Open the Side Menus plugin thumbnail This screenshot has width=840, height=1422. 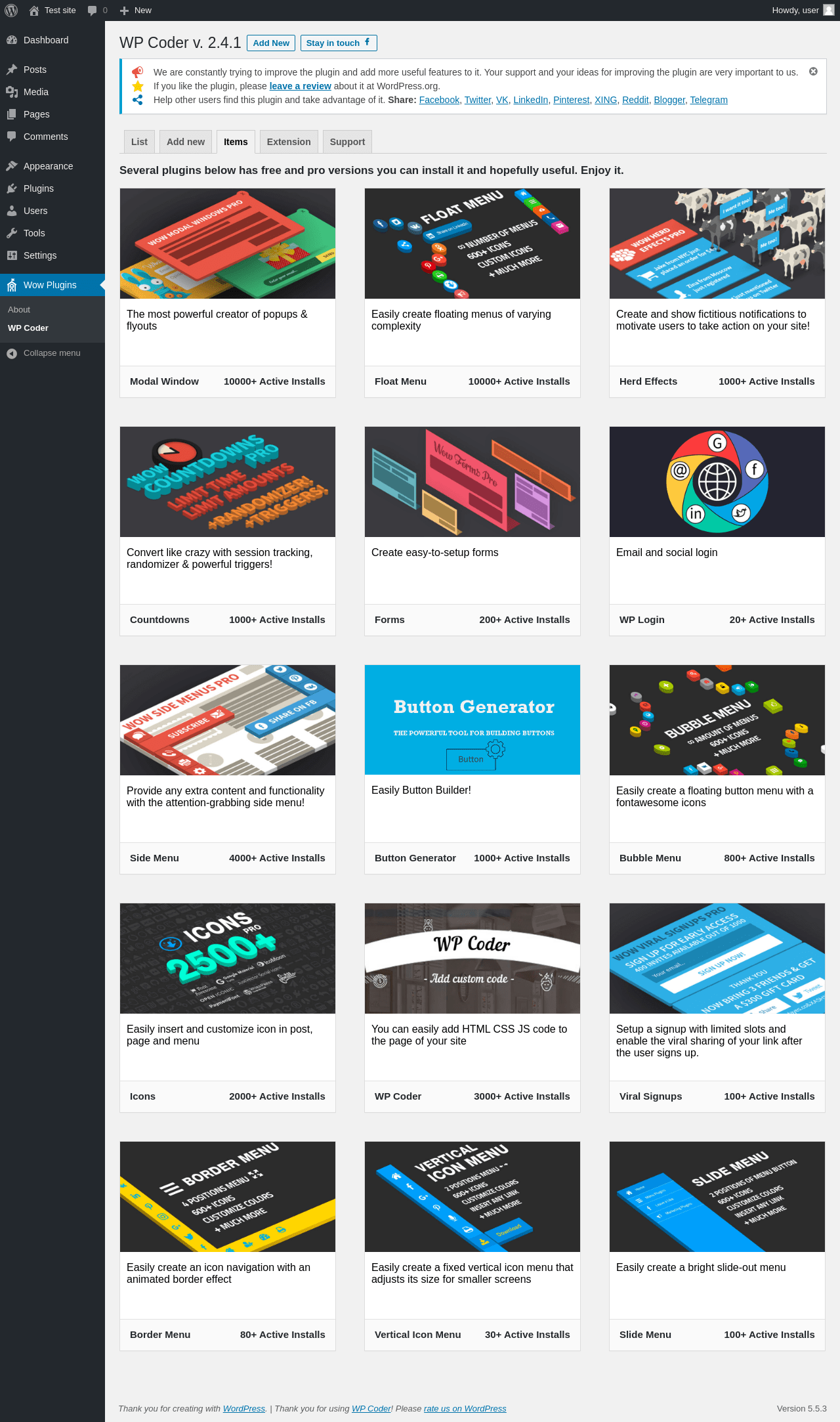point(228,720)
